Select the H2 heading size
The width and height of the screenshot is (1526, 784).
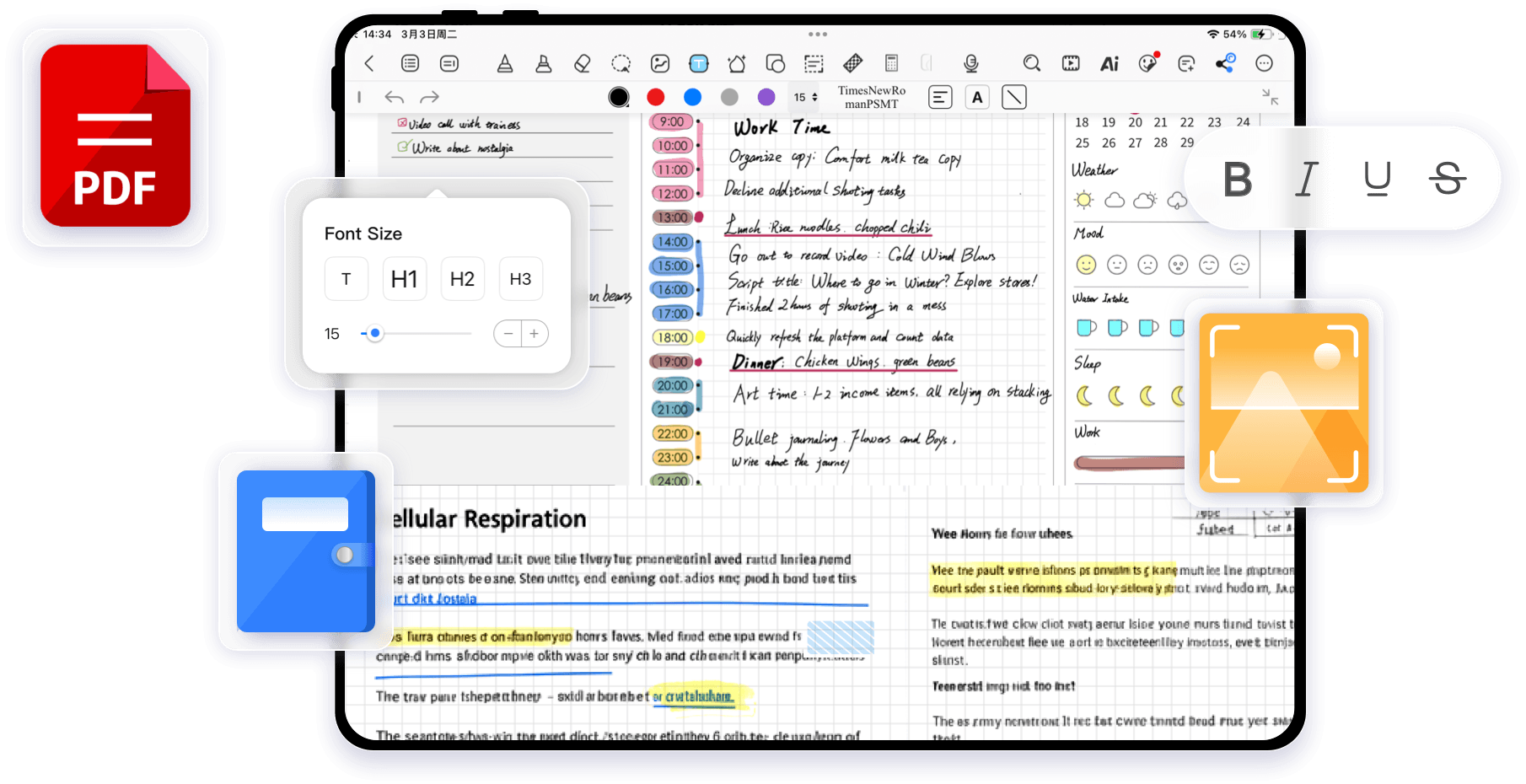(463, 279)
